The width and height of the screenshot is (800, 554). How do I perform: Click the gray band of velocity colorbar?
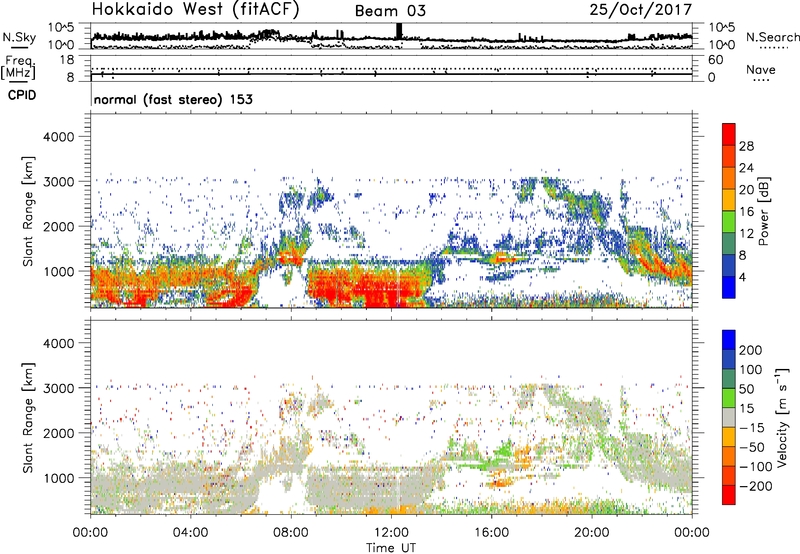[729, 417]
